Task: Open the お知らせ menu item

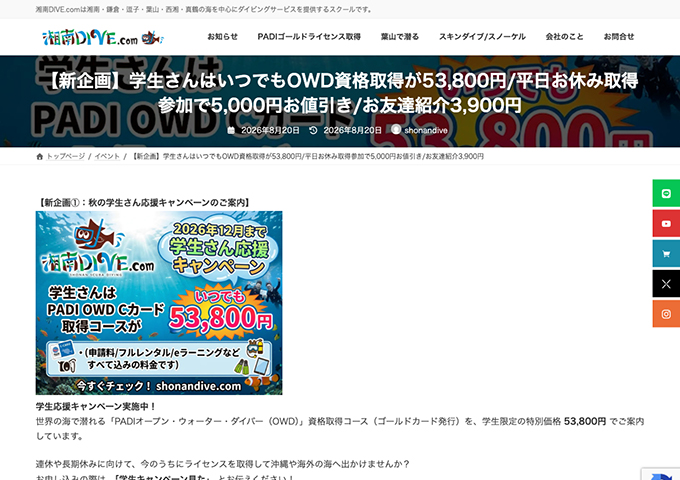Action: pyautogui.click(x=222, y=37)
